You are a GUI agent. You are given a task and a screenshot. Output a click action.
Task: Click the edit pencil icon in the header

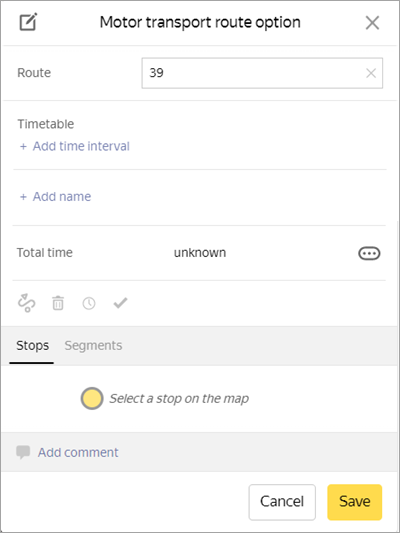(x=28, y=22)
